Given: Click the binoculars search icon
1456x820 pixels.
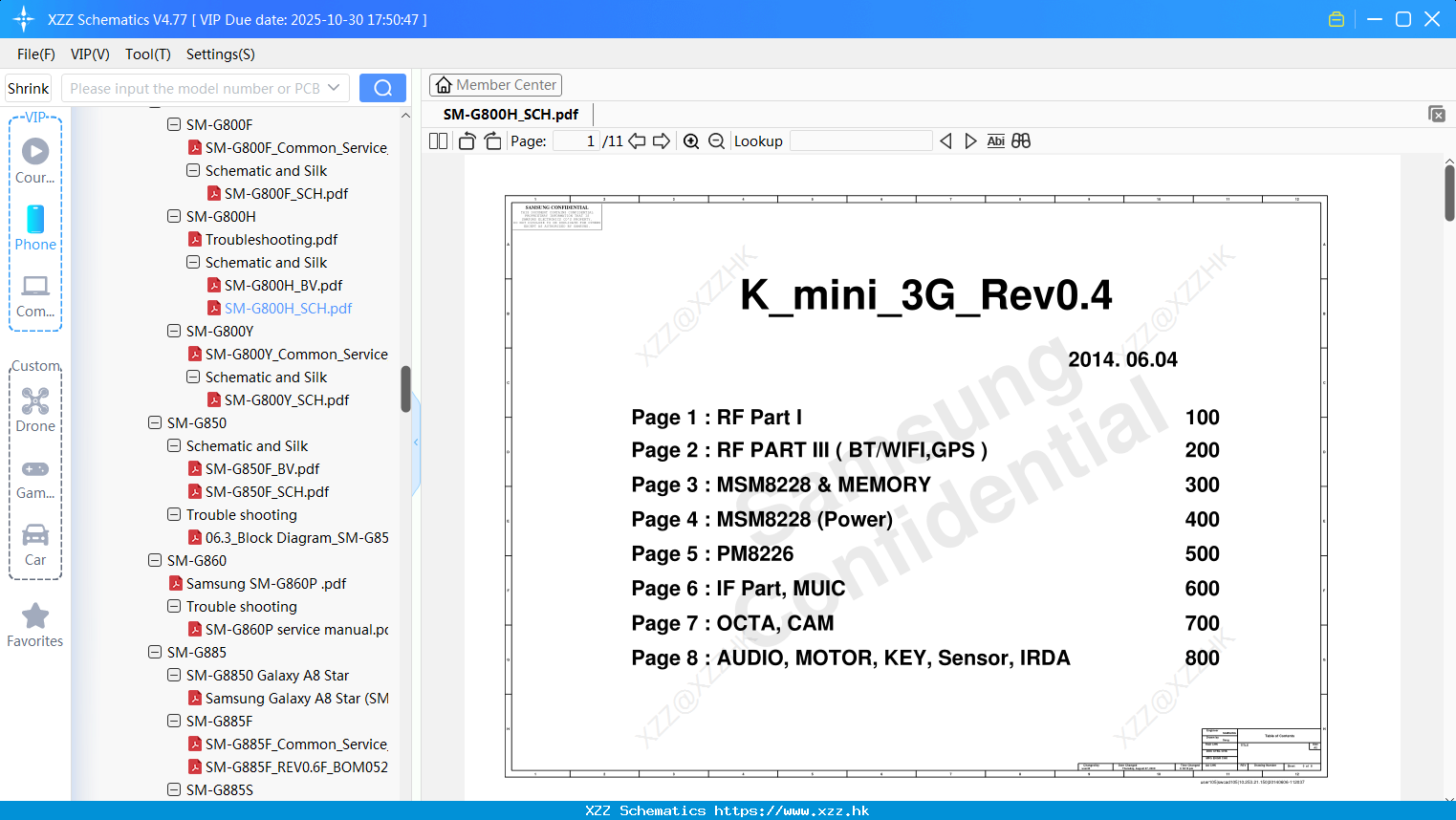Looking at the screenshot, I should [x=1021, y=140].
